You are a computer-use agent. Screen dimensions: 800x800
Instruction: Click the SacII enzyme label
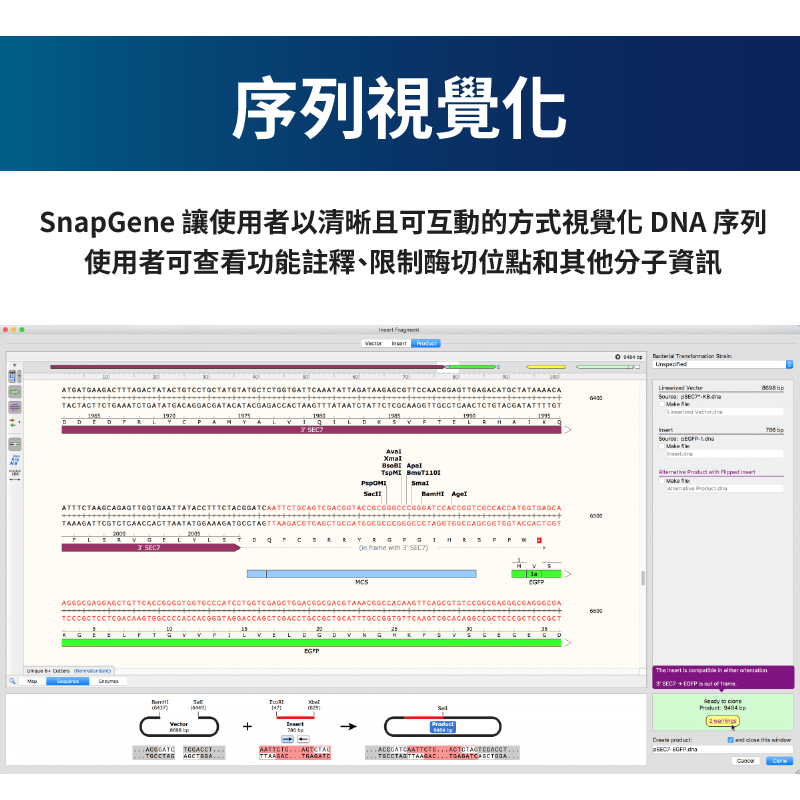[x=372, y=494]
